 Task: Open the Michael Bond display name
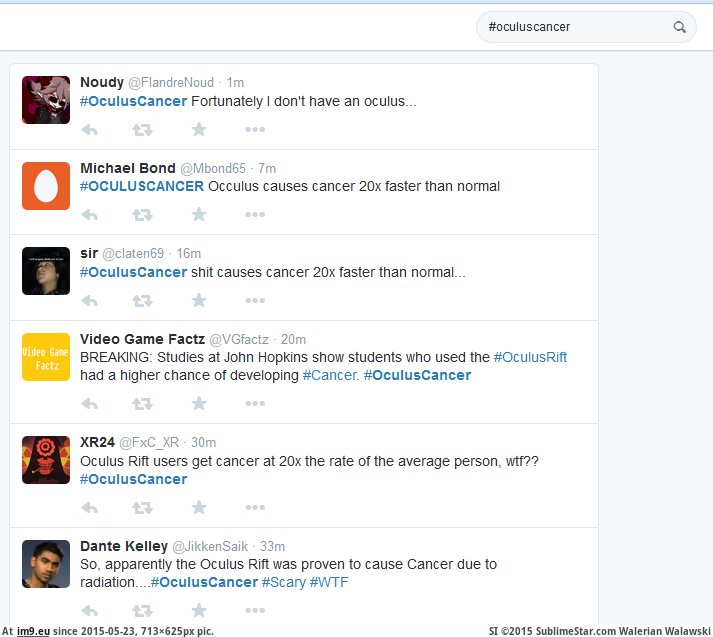tap(128, 168)
